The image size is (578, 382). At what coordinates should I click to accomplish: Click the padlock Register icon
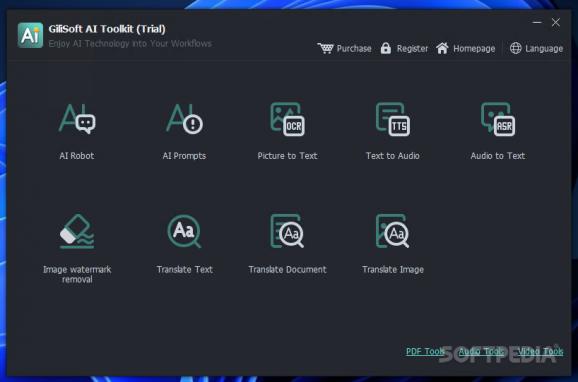(386, 48)
